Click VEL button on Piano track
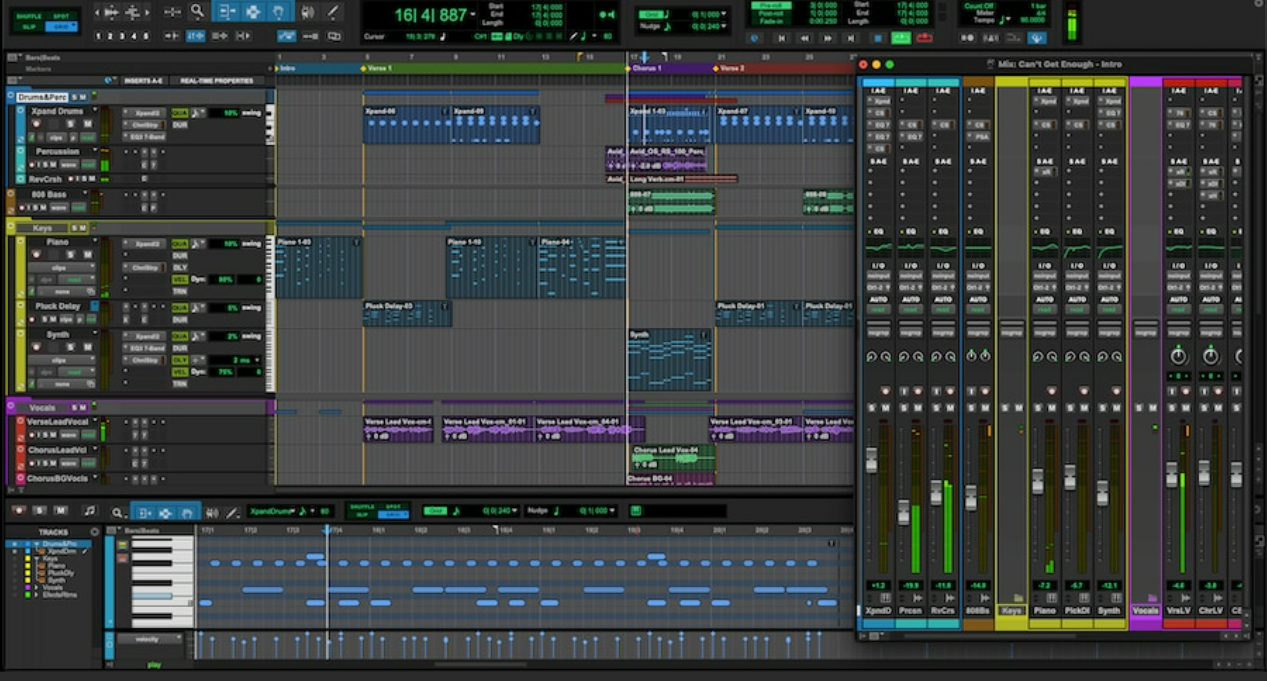The height and width of the screenshot is (681, 1267). pos(180,280)
